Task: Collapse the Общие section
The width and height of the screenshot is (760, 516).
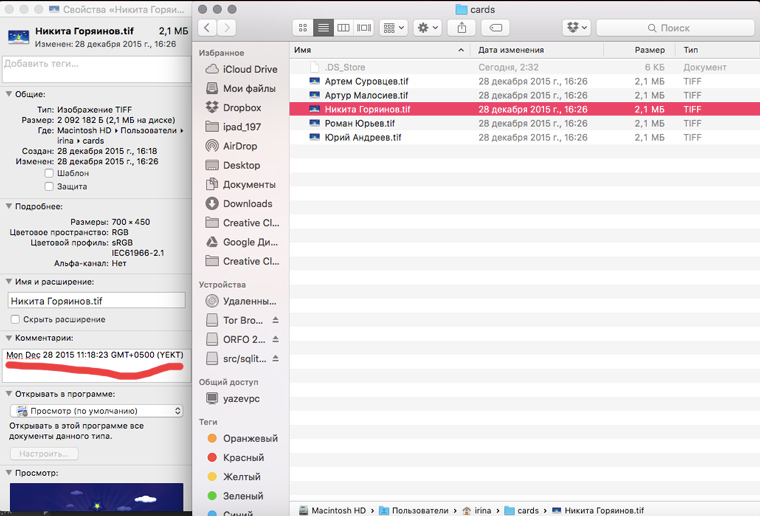Action: (9, 94)
